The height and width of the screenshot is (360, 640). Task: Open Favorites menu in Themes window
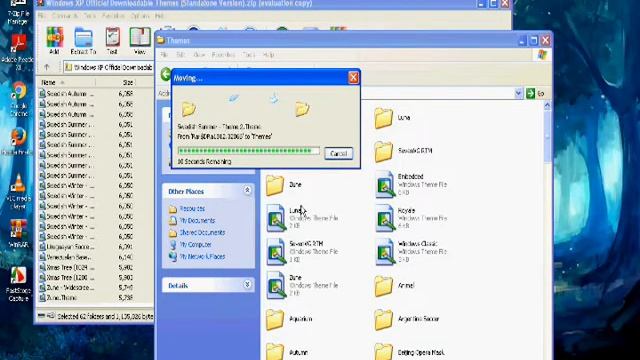223,55
